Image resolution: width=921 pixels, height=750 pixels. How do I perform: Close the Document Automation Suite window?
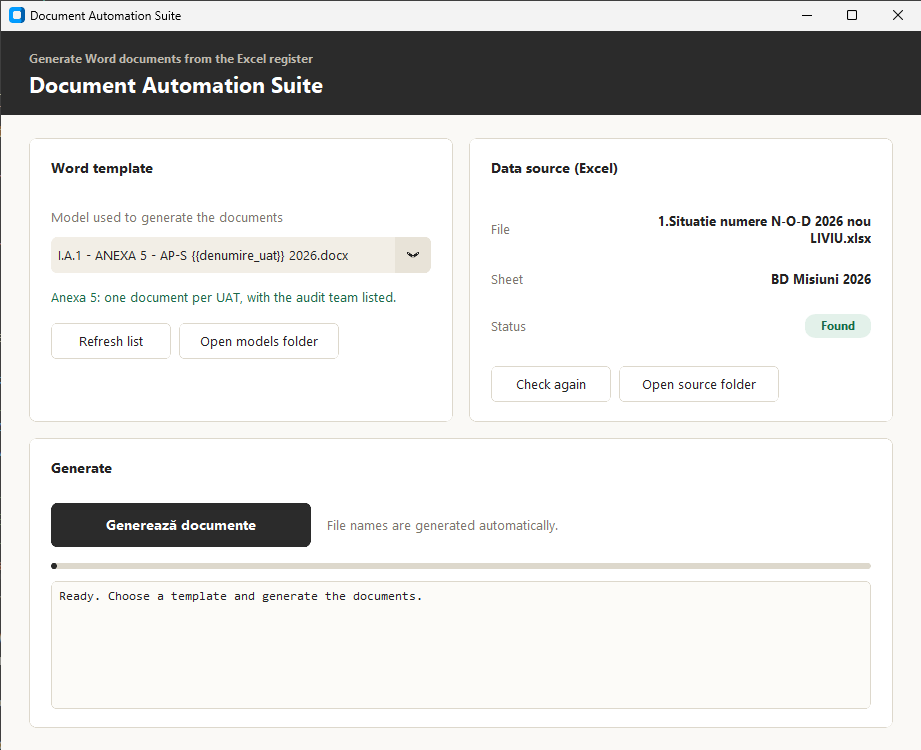coord(898,15)
